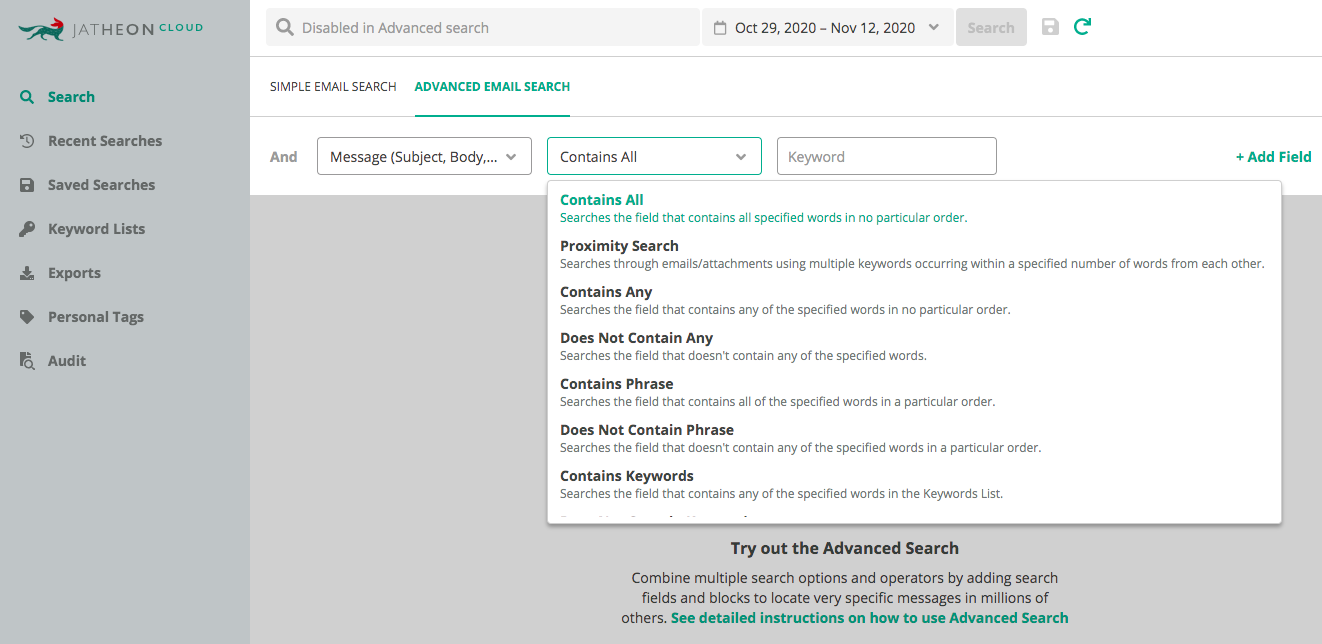The width and height of the screenshot is (1322, 644).
Task: Choose Proximity Search from operator list
Action: (619, 246)
